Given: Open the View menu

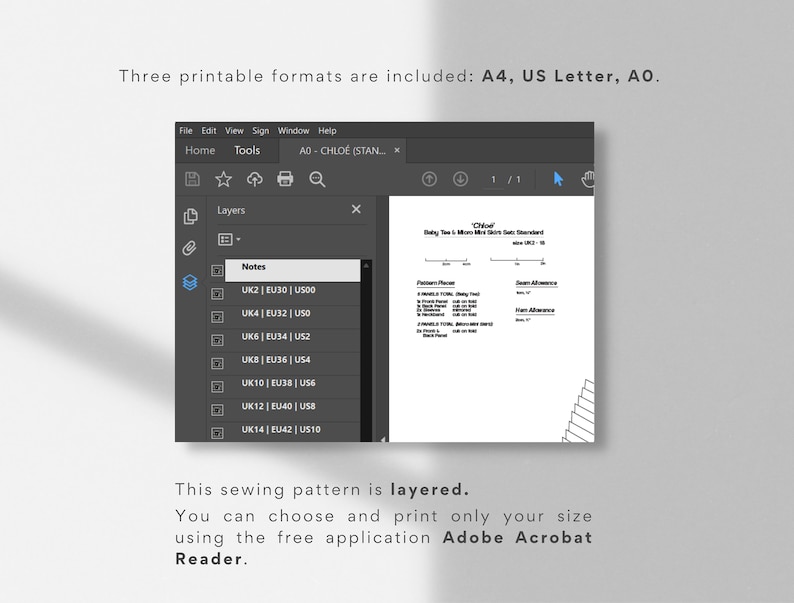Looking at the screenshot, I should (234, 131).
